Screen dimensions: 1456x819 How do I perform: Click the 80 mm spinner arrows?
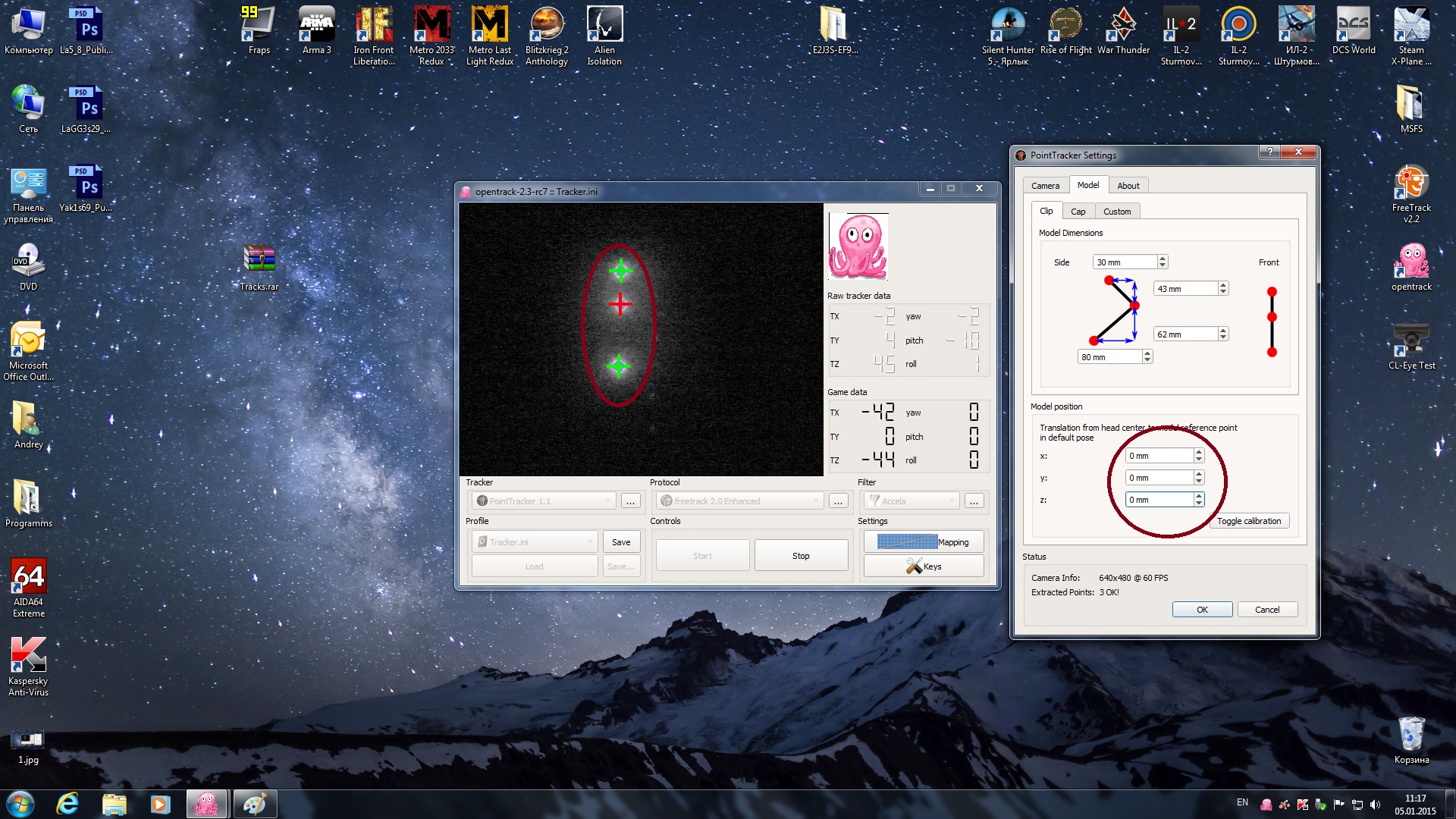click(1147, 357)
